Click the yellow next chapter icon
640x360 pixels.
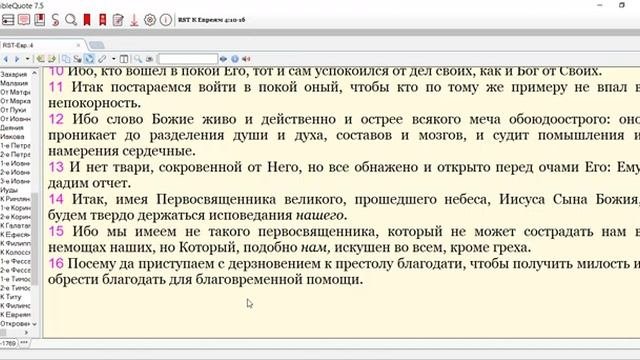pos(52,59)
